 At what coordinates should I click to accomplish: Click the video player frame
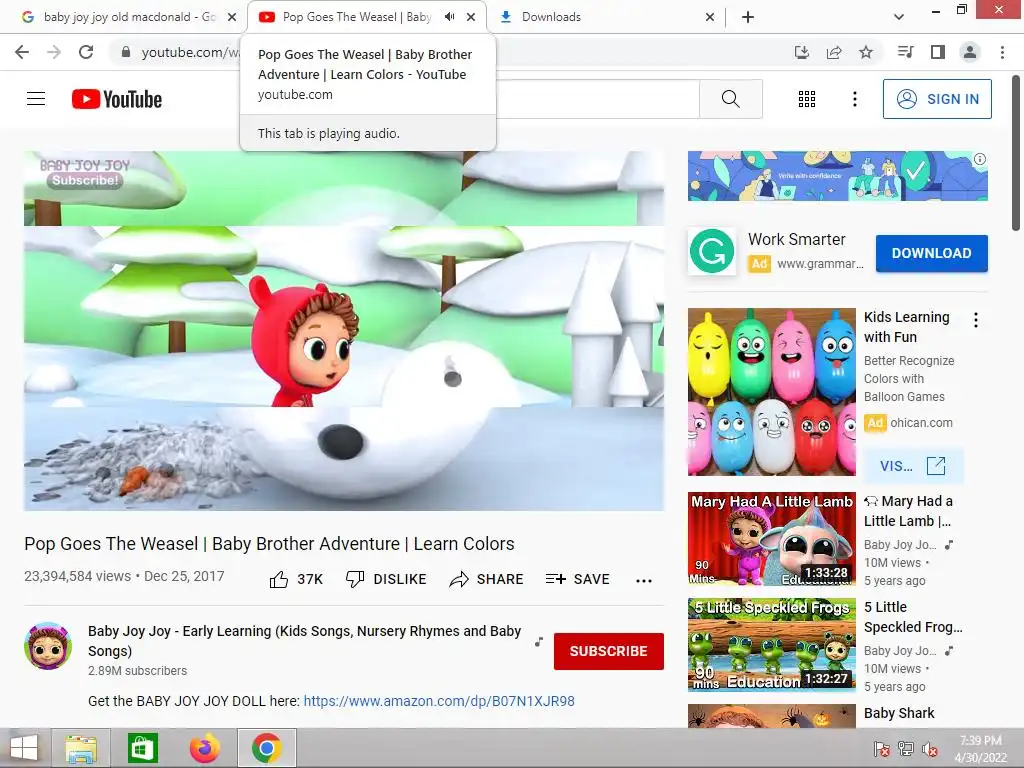pos(344,330)
